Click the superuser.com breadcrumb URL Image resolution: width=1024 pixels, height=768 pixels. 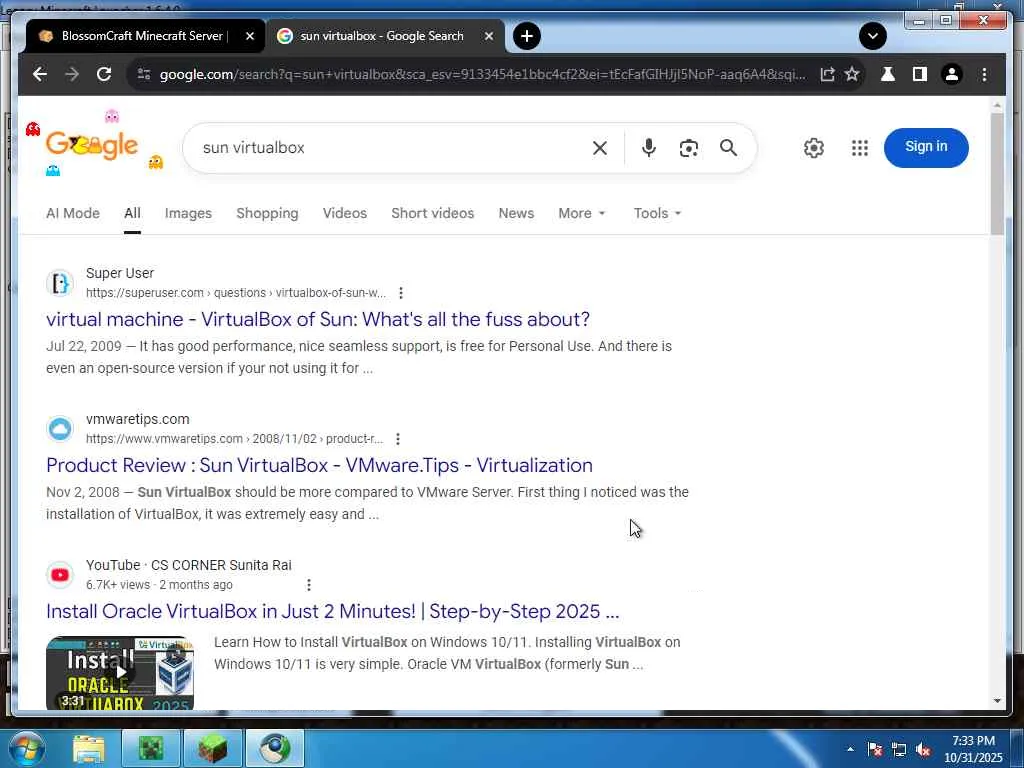[236, 293]
